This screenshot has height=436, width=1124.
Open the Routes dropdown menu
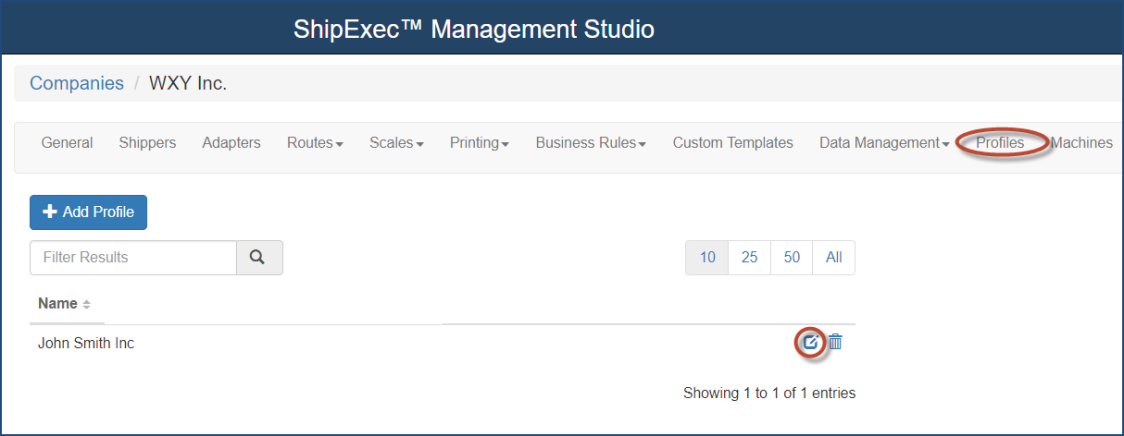(x=315, y=143)
